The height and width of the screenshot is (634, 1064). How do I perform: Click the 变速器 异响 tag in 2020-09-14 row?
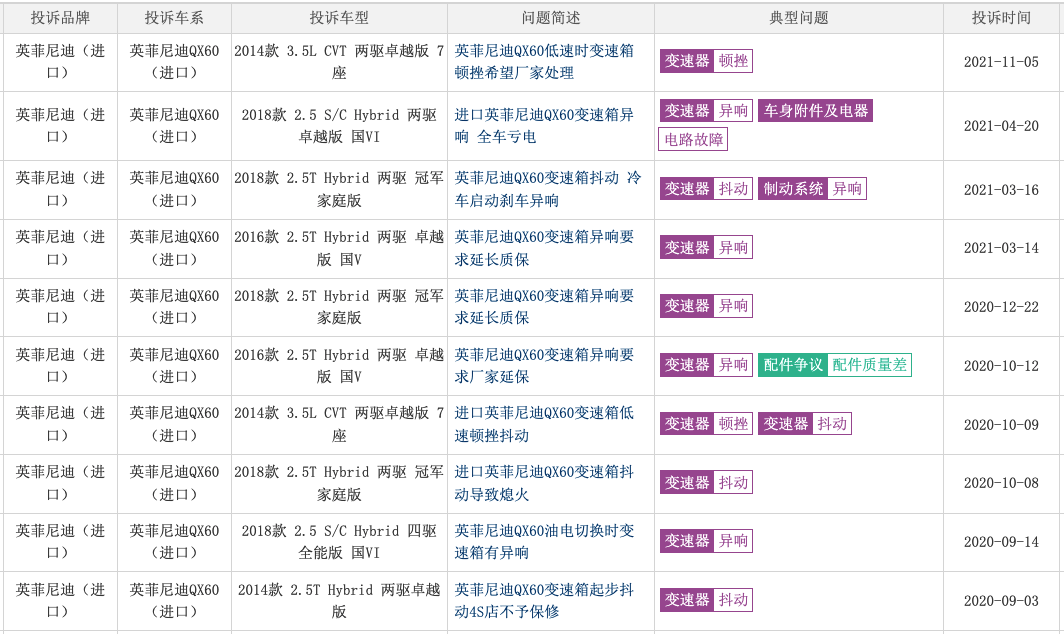tap(706, 541)
